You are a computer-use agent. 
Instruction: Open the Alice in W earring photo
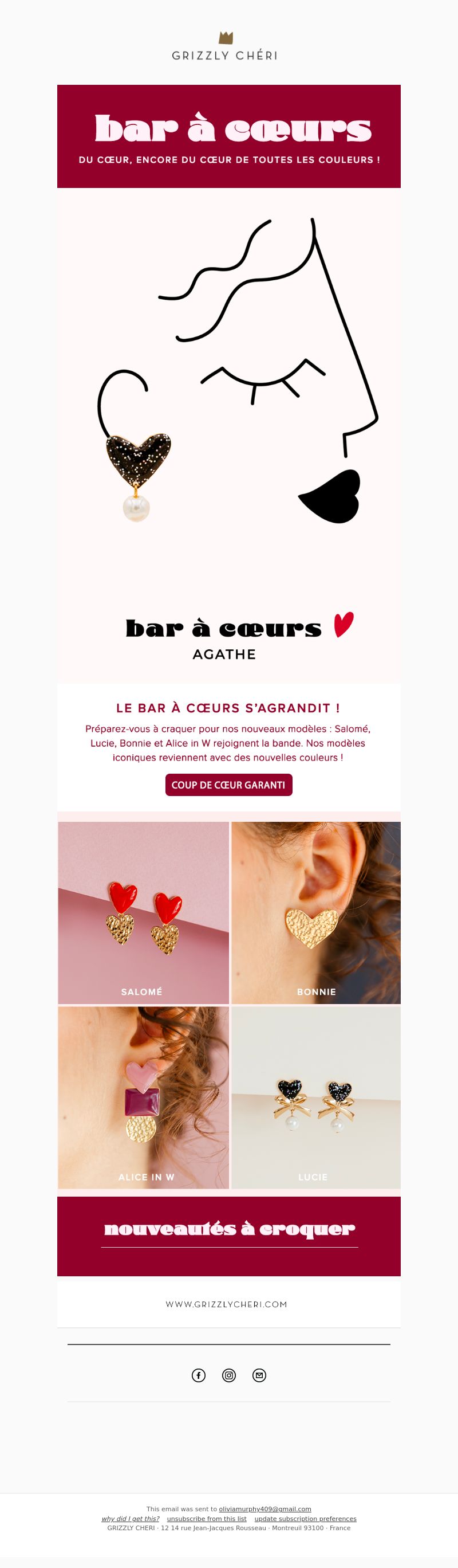pos(144,1097)
